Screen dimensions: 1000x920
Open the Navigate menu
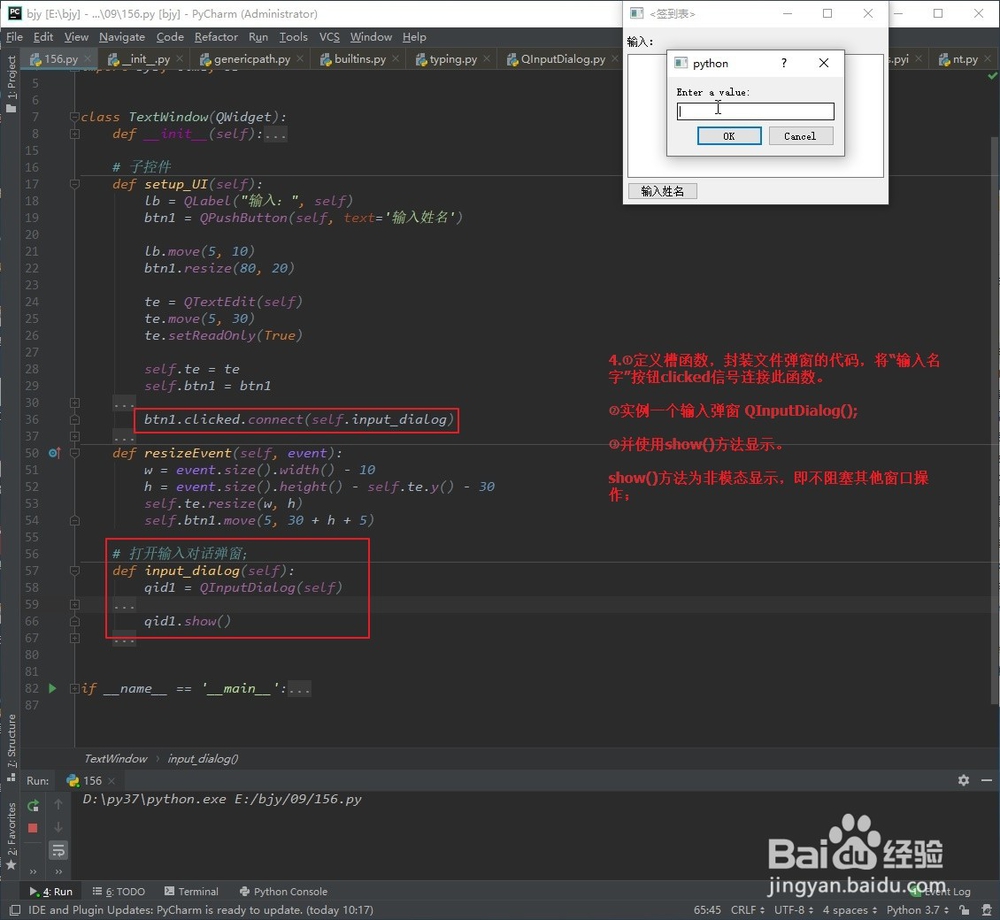click(x=122, y=37)
